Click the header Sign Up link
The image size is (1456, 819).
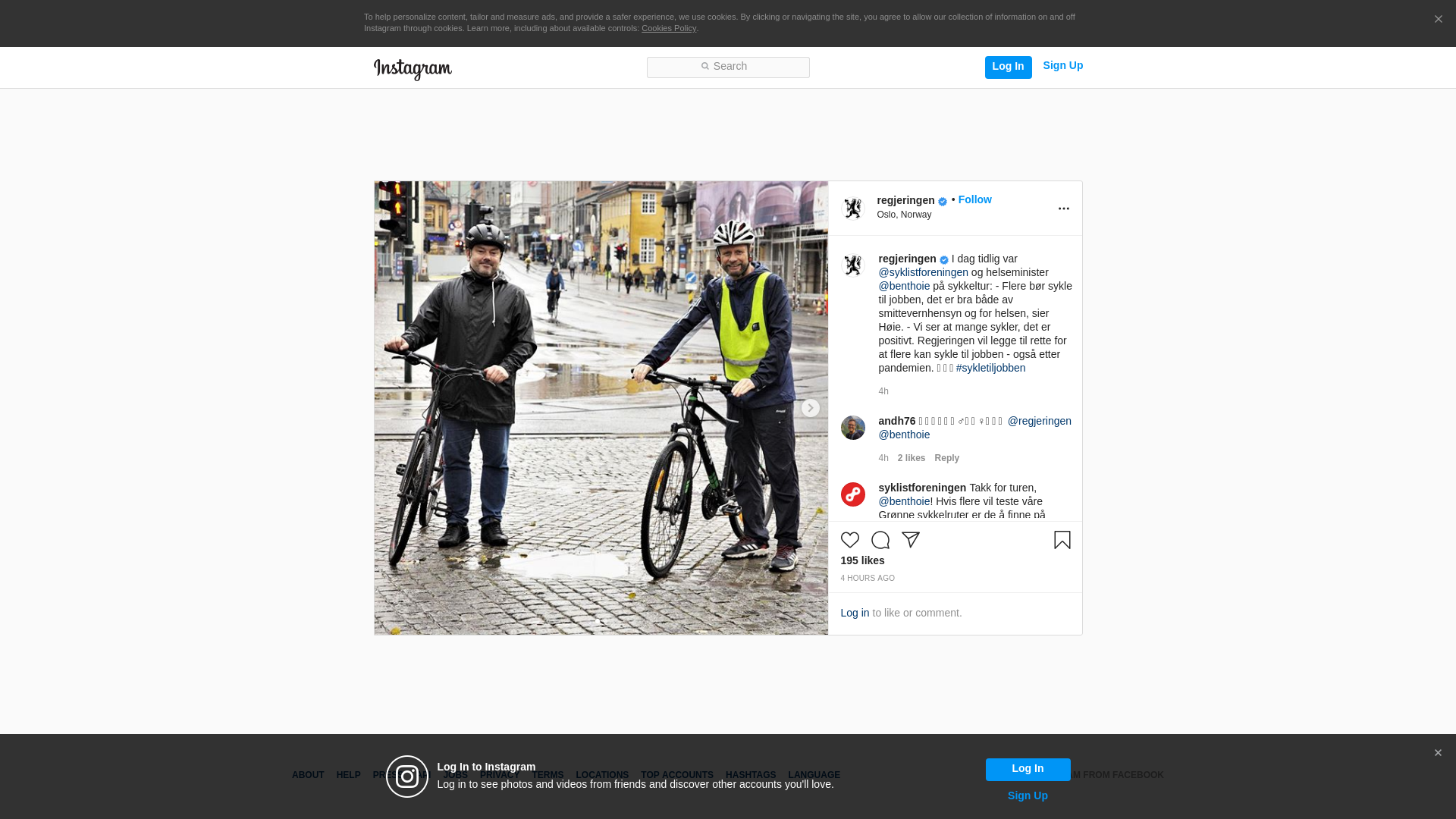pos(1062,65)
